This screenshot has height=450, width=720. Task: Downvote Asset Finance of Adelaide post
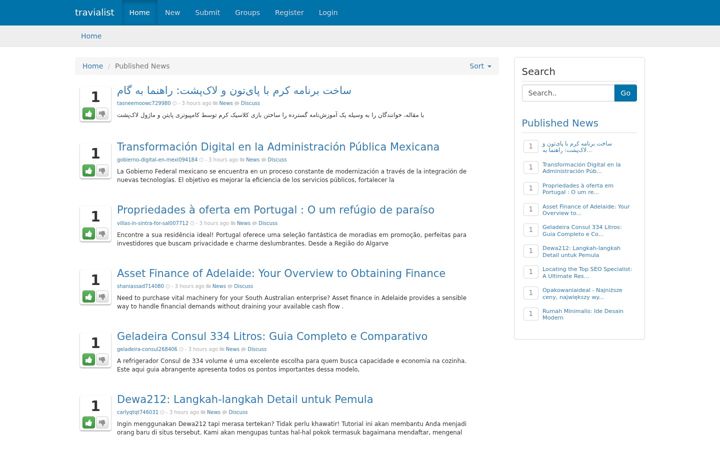coord(102,297)
